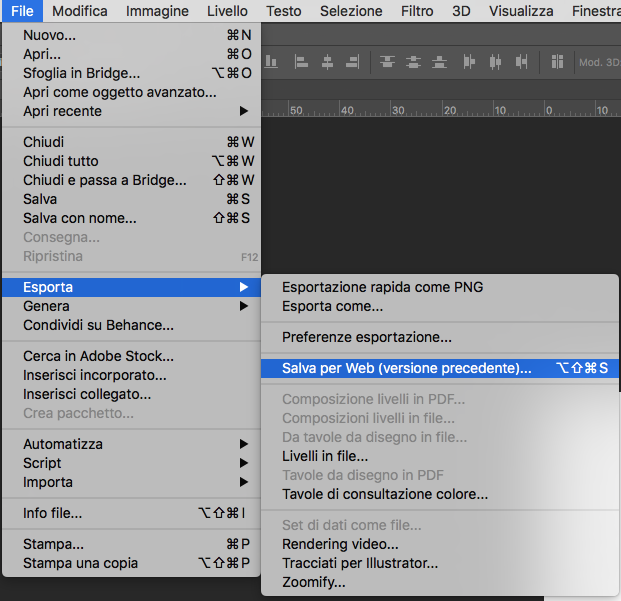
Task: Expand the Genera submenu
Action: (x=131, y=306)
